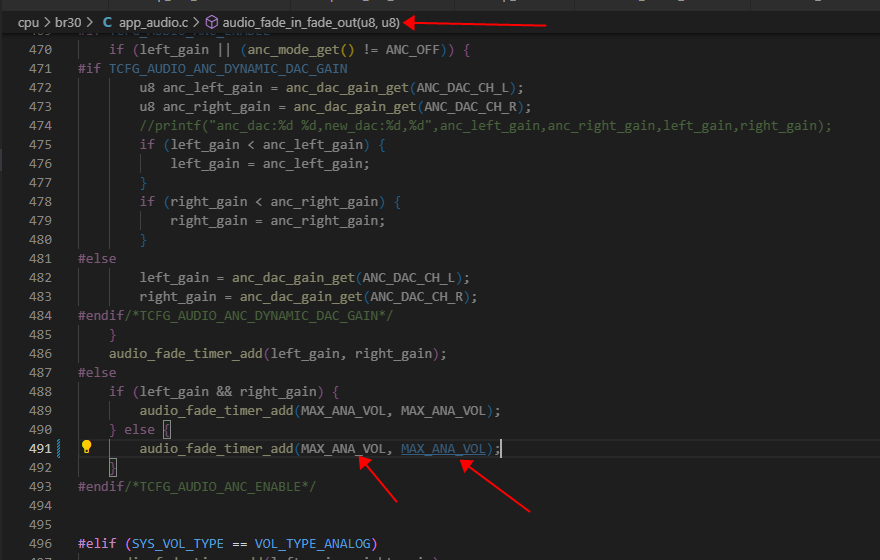Click the commented printf statement on line 474
The image size is (880, 560).
pyautogui.click(x=485, y=126)
